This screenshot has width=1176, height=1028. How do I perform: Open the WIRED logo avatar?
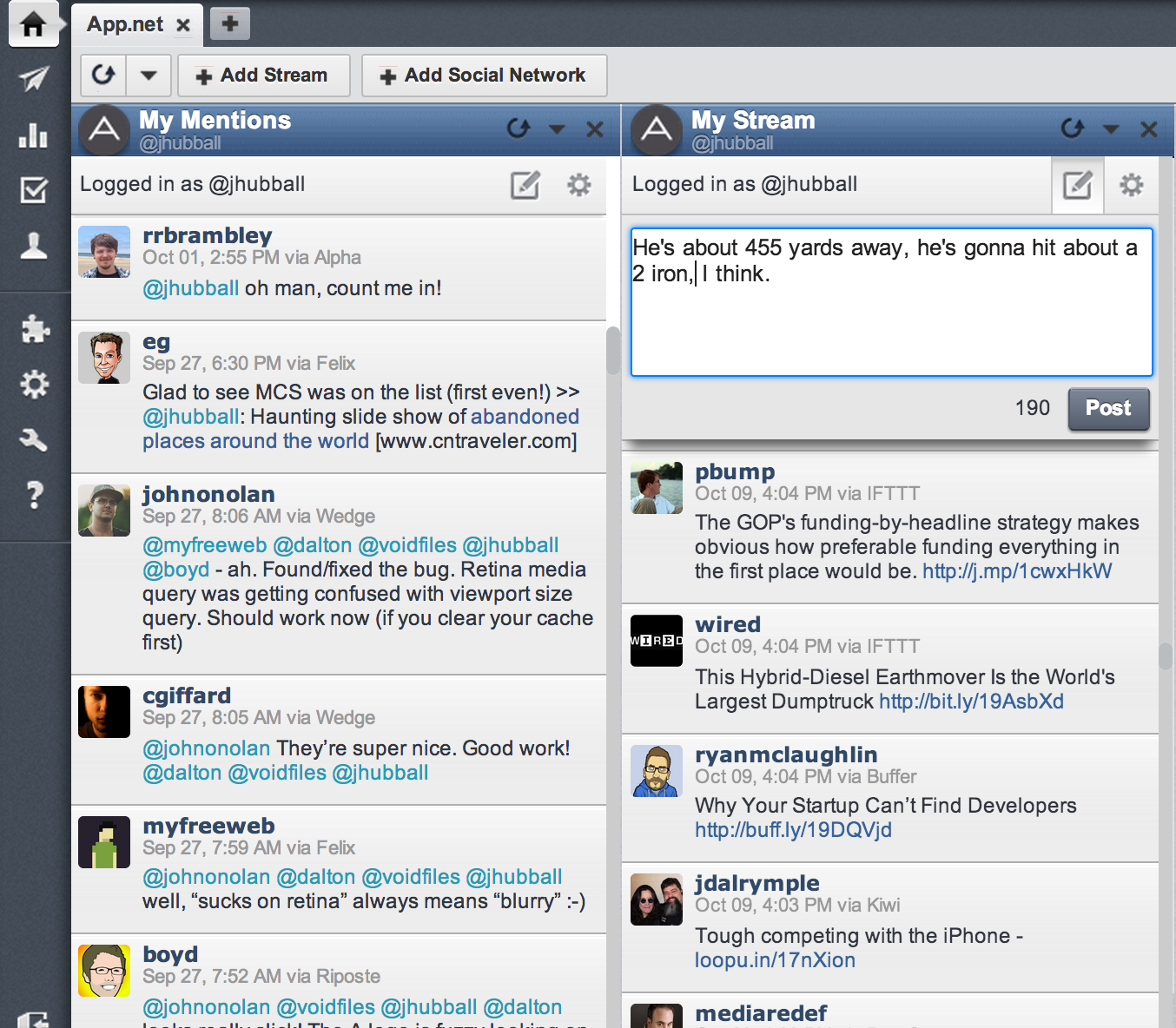pos(657,641)
